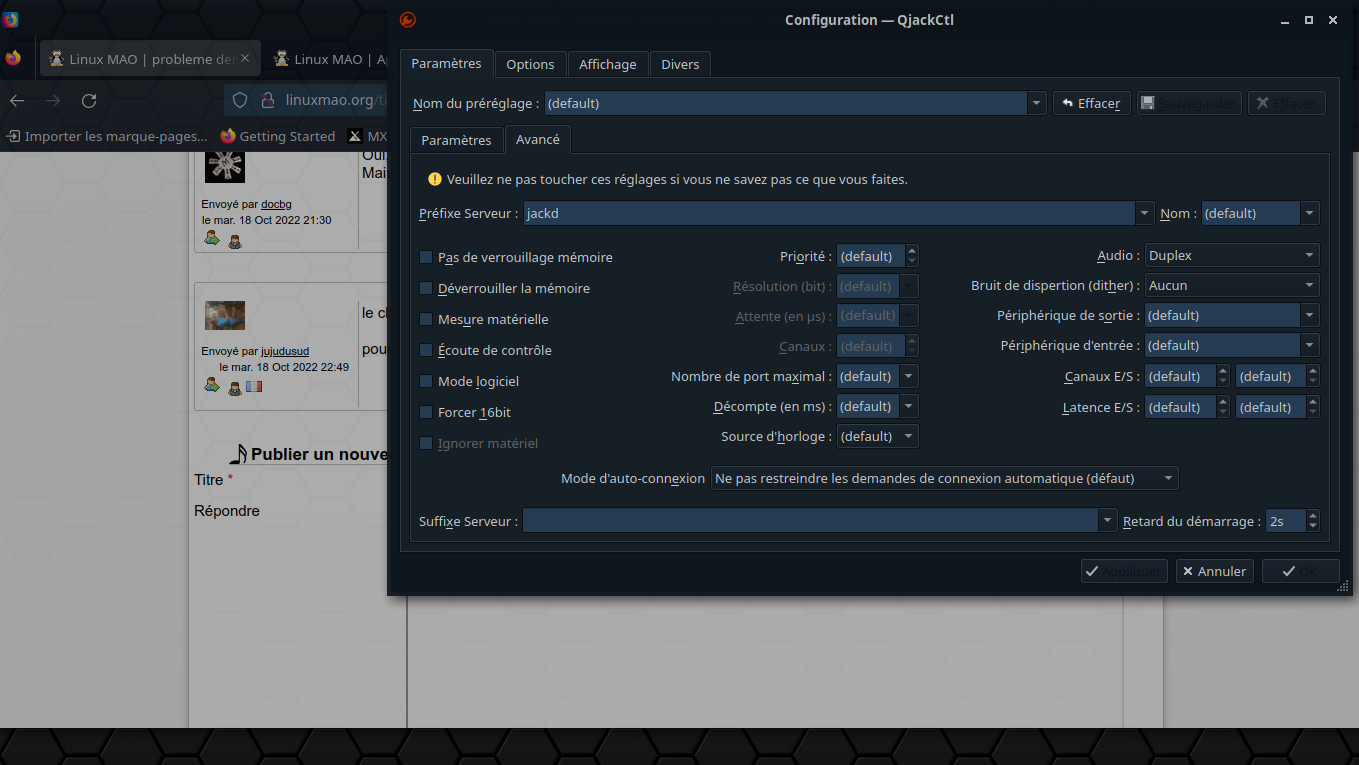1359x765 pixels.
Task: Click the Effacer button with the undo arrow
Action: click(1092, 103)
